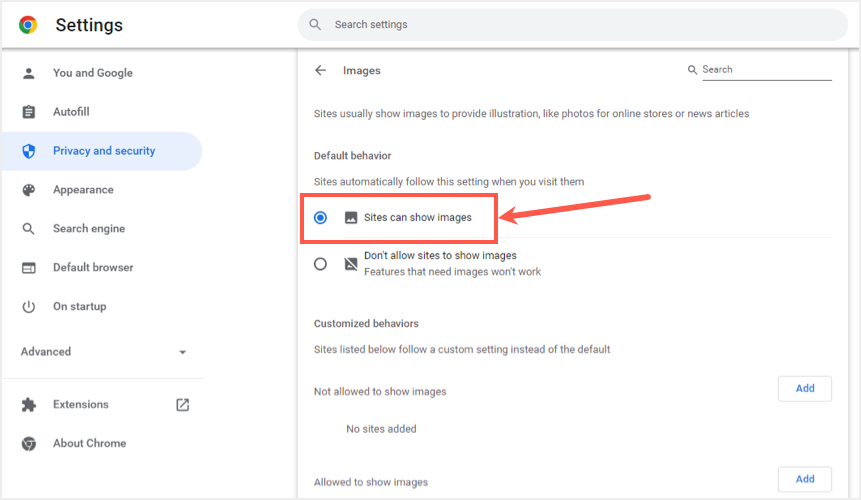Go to You and Google settings
The image size is (861, 500).
click(x=92, y=73)
